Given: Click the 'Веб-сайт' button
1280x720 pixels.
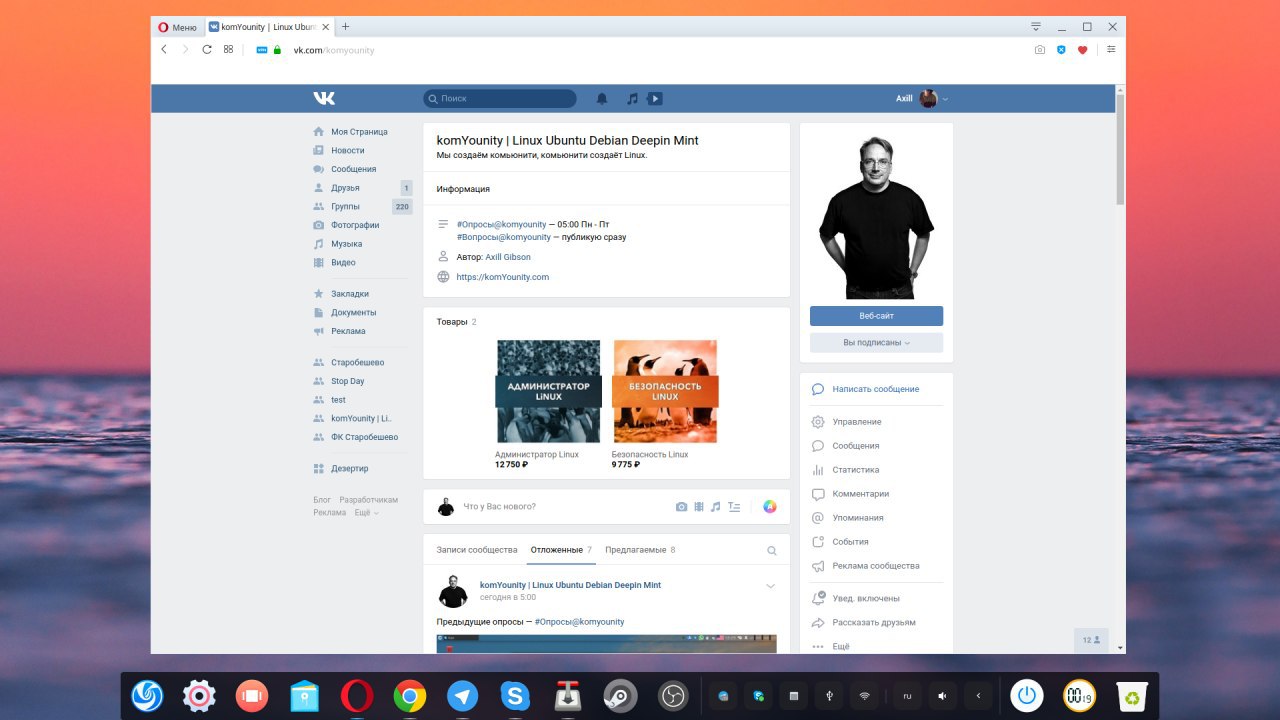Looking at the screenshot, I should tap(876, 316).
